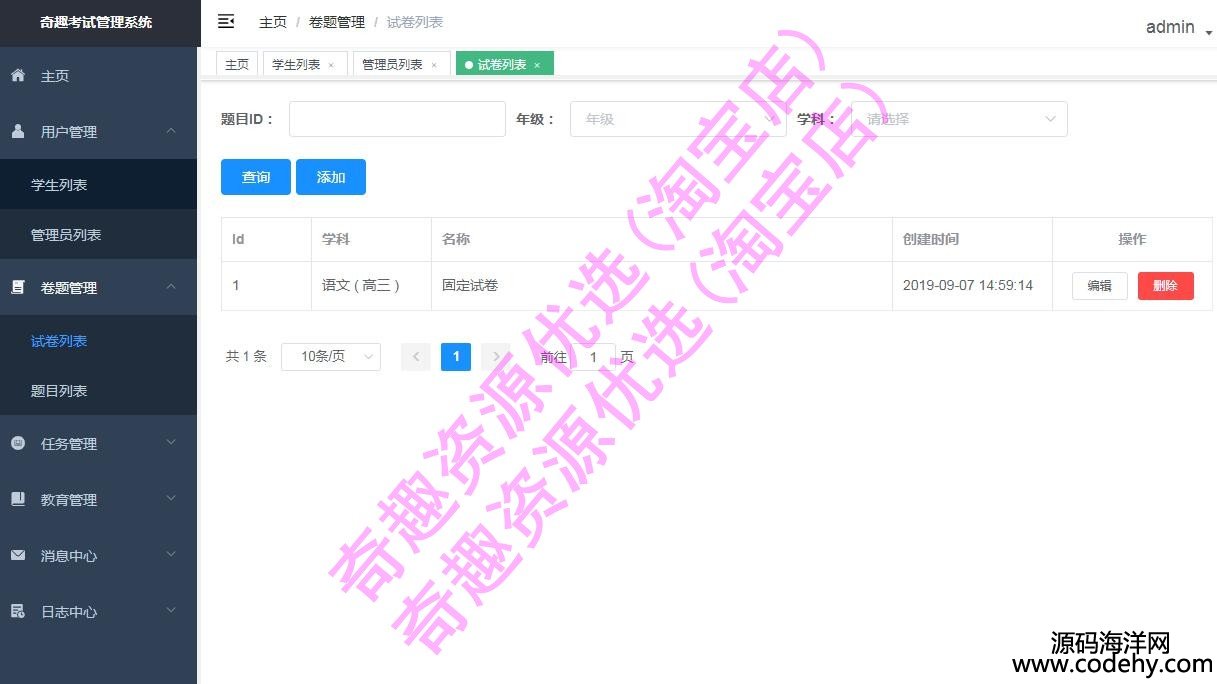Click the task icon beside 任务管理
Viewport: 1217px width, 684px height.
pyautogui.click(x=18, y=443)
